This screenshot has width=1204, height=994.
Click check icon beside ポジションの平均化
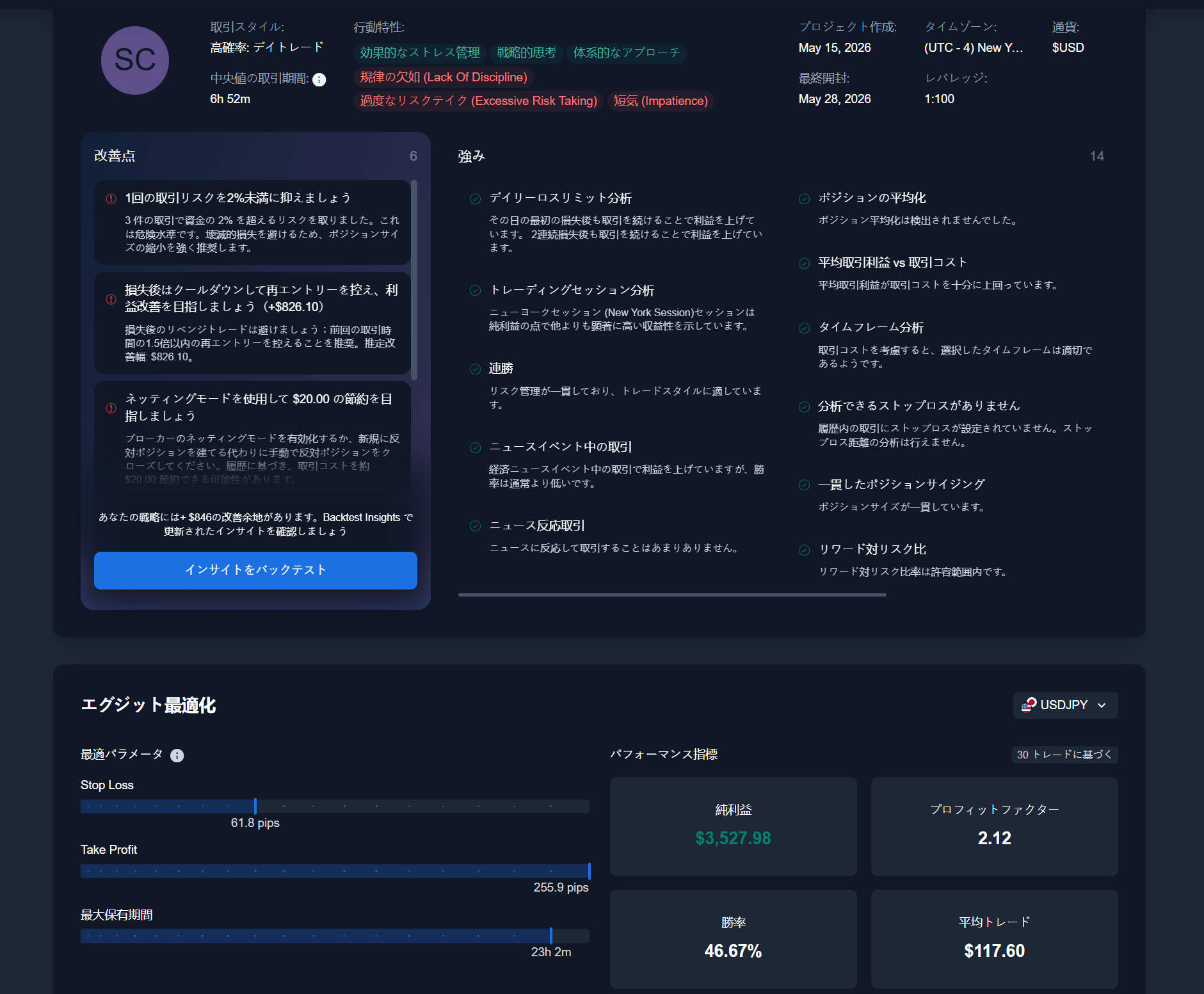[805, 198]
